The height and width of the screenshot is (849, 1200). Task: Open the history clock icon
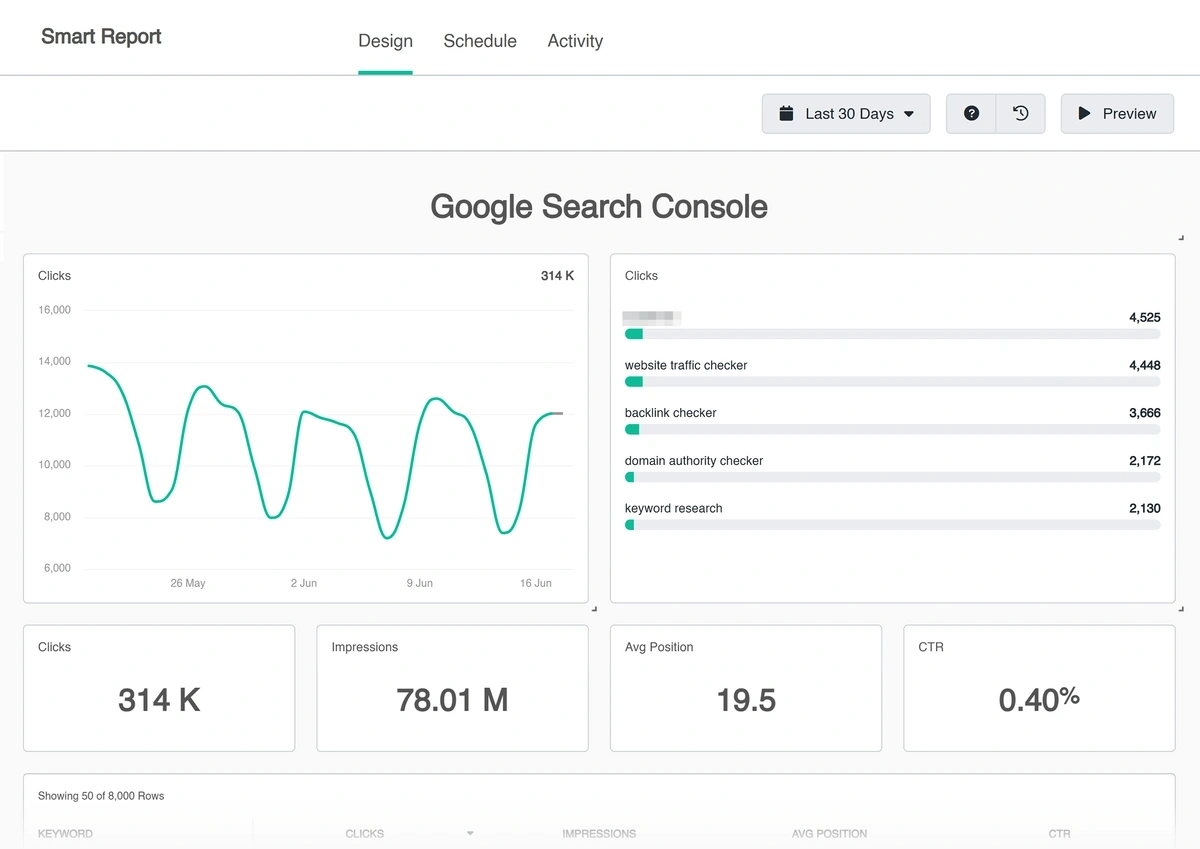point(1020,114)
